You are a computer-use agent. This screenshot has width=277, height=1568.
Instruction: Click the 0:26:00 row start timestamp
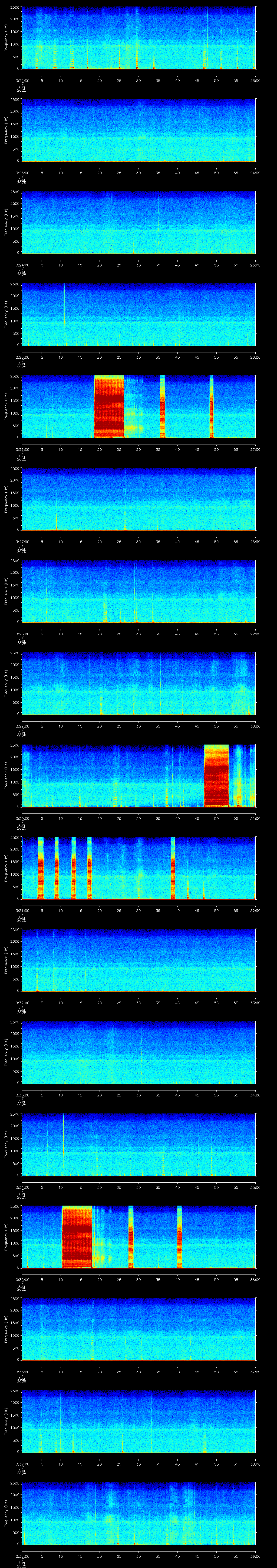22,449
